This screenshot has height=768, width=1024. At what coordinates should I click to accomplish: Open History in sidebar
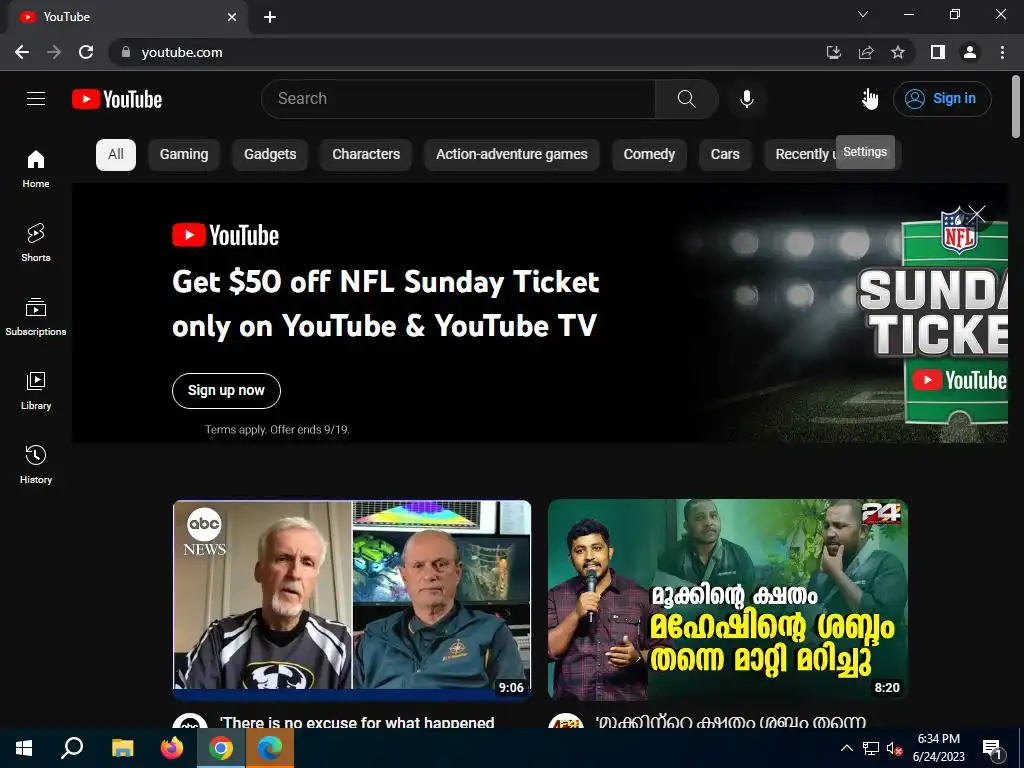pyautogui.click(x=36, y=464)
